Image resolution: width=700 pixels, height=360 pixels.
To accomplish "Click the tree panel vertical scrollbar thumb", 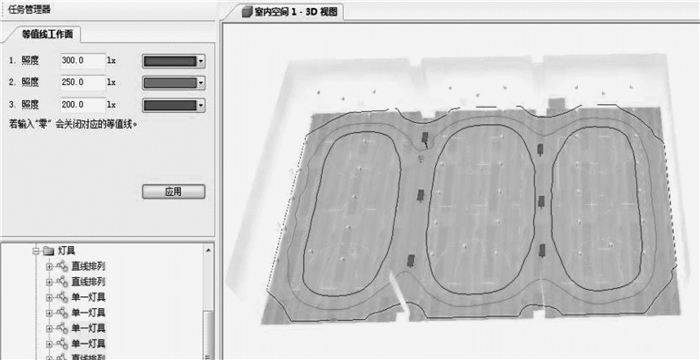I will tap(208, 335).
